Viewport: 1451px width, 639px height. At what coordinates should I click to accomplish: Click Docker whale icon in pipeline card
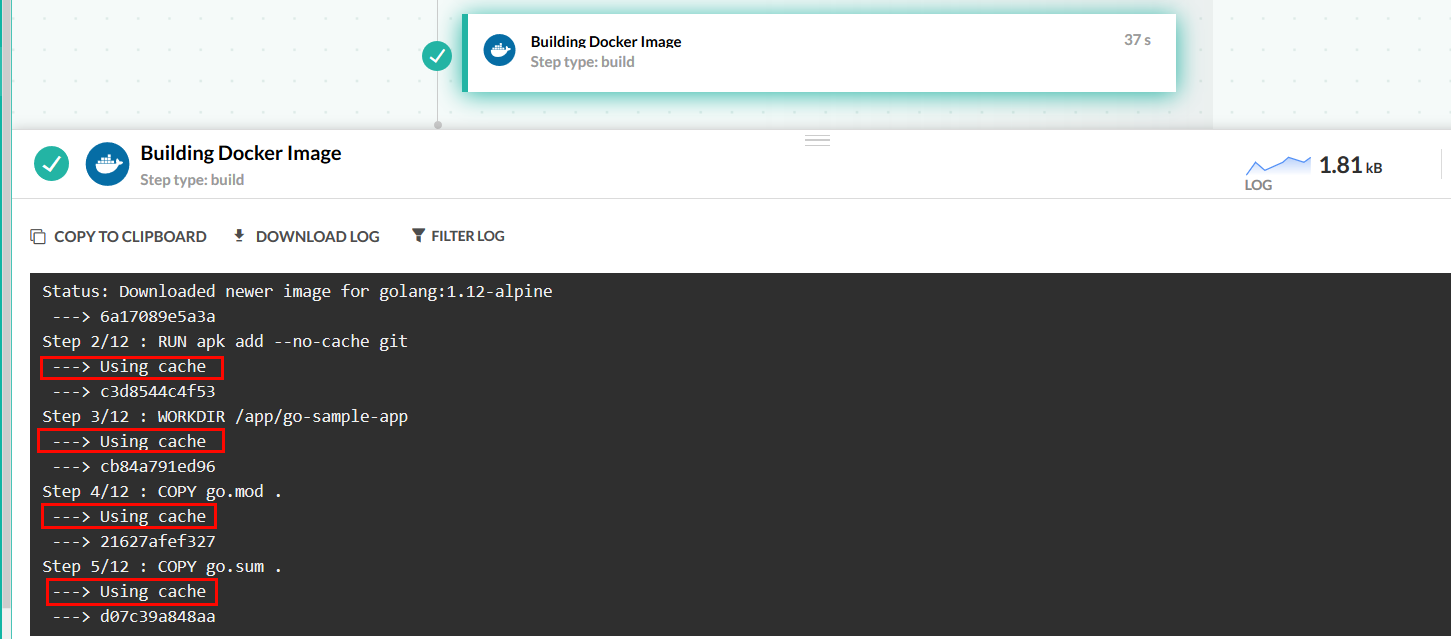tap(500, 50)
